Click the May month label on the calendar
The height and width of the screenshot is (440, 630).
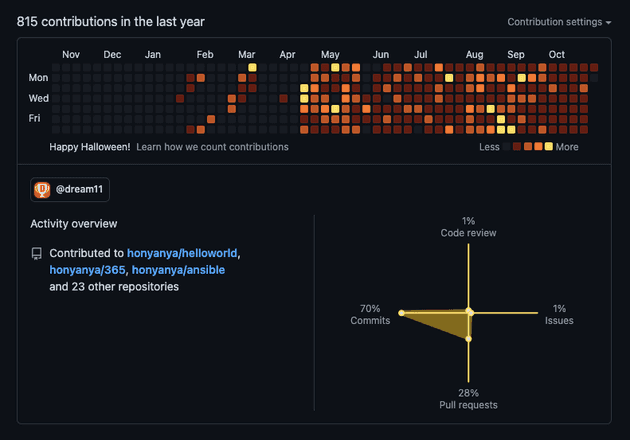(x=330, y=55)
